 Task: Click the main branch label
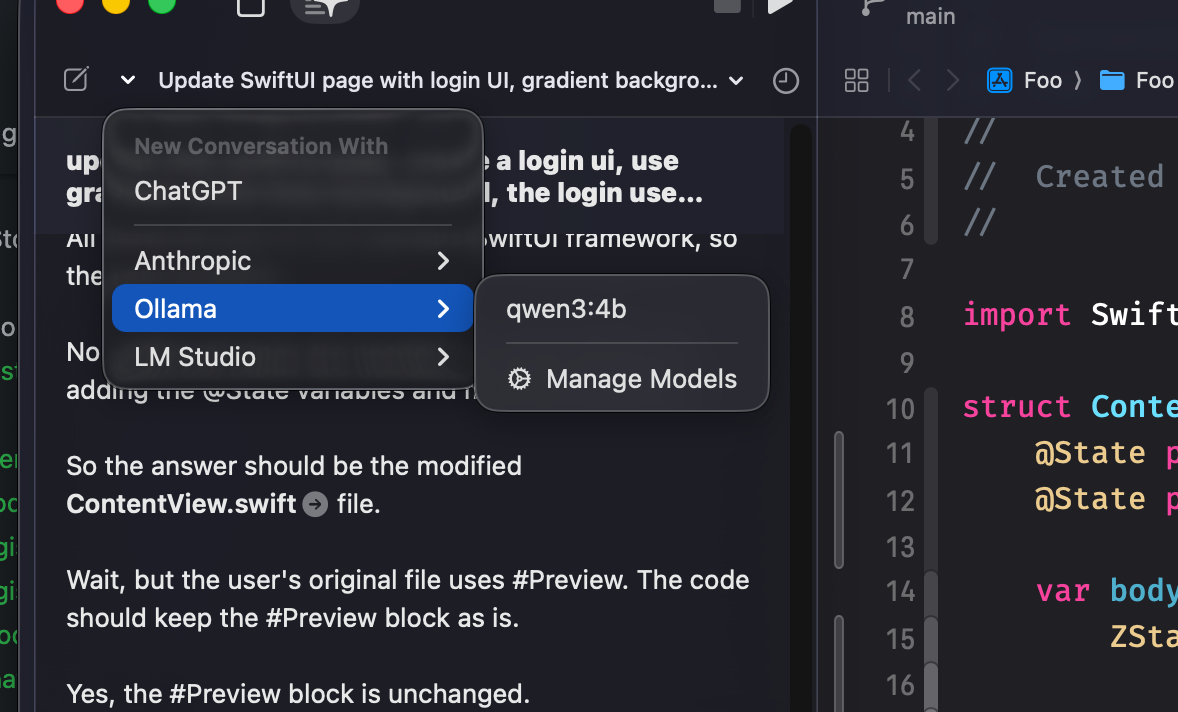929,15
